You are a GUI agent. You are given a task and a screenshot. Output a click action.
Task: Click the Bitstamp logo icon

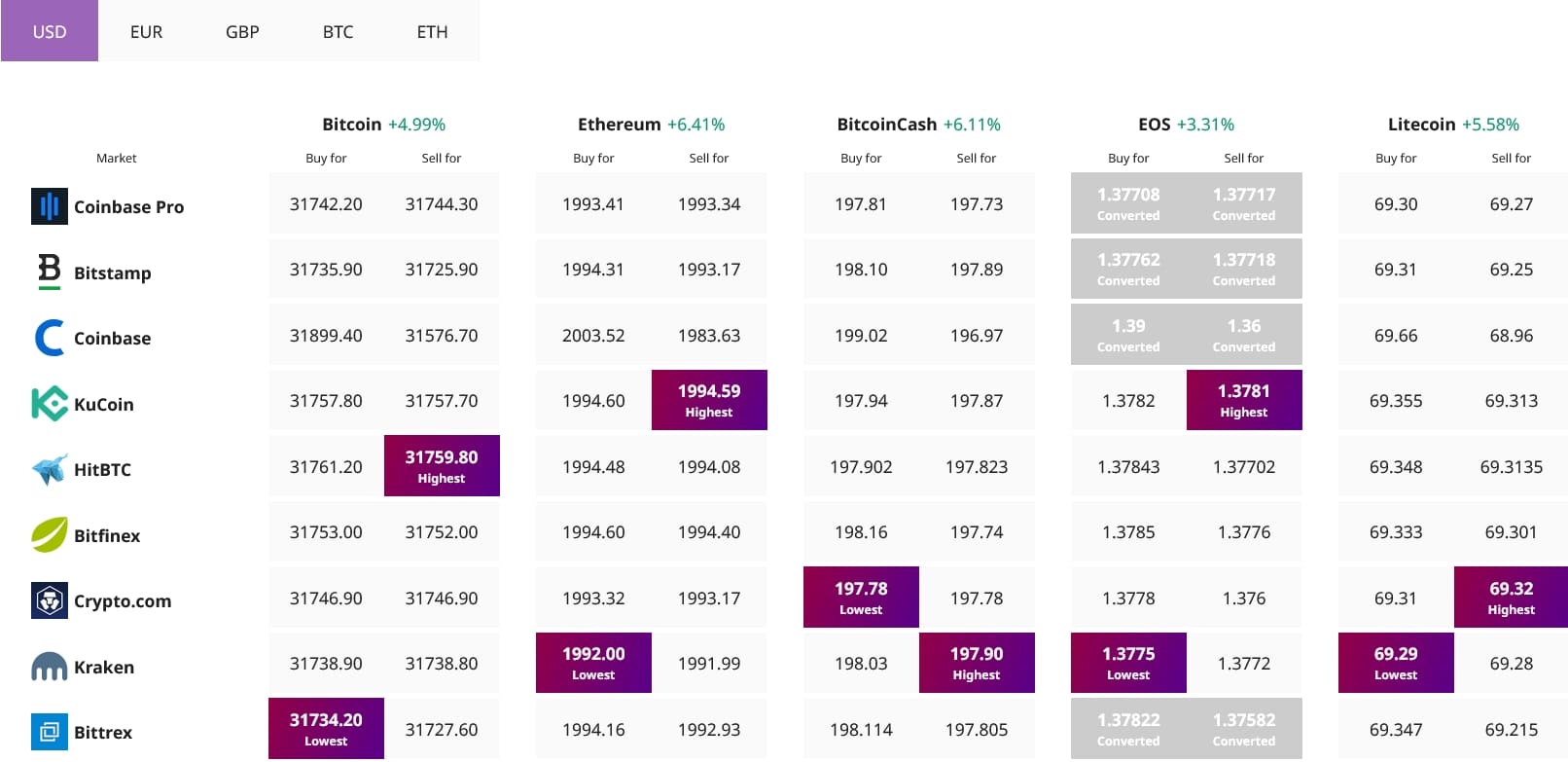(x=50, y=272)
